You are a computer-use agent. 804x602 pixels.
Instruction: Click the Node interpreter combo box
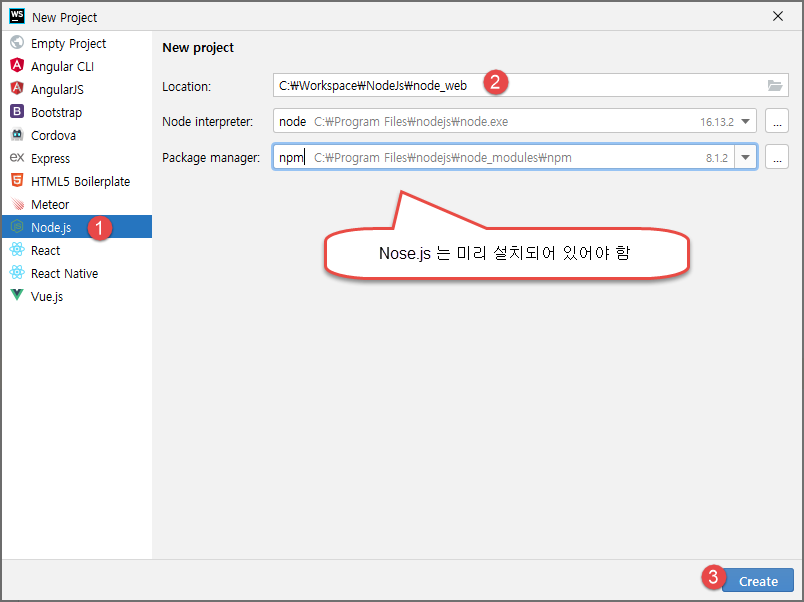point(515,122)
